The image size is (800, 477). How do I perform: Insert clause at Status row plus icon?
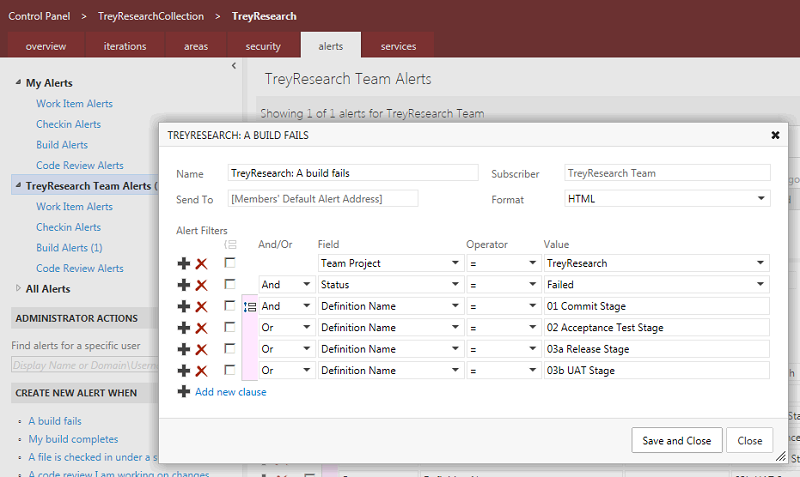point(184,285)
